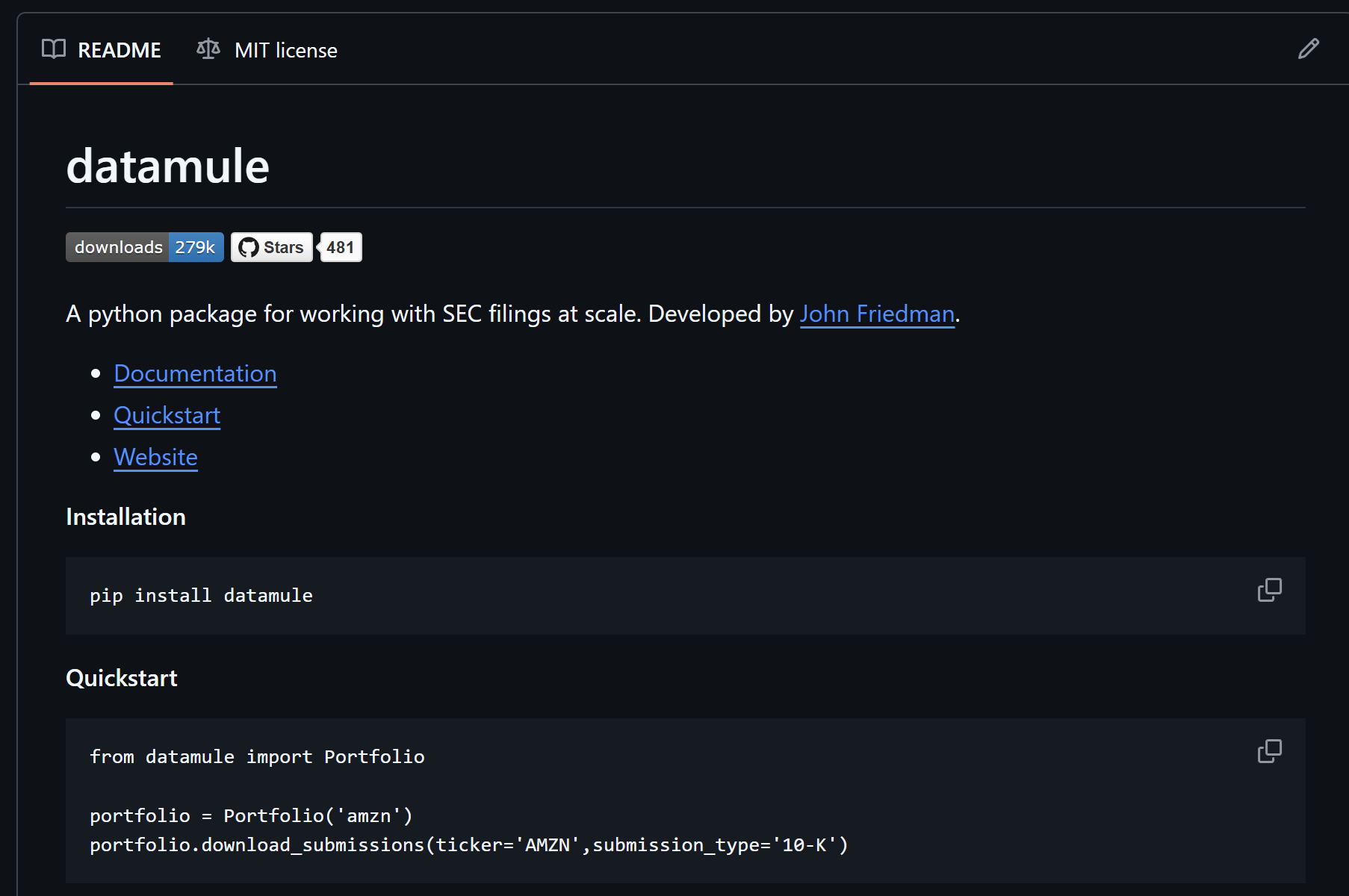Click the portfolio.download_submissions code line
The height and width of the screenshot is (896, 1349).
coord(468,844)
